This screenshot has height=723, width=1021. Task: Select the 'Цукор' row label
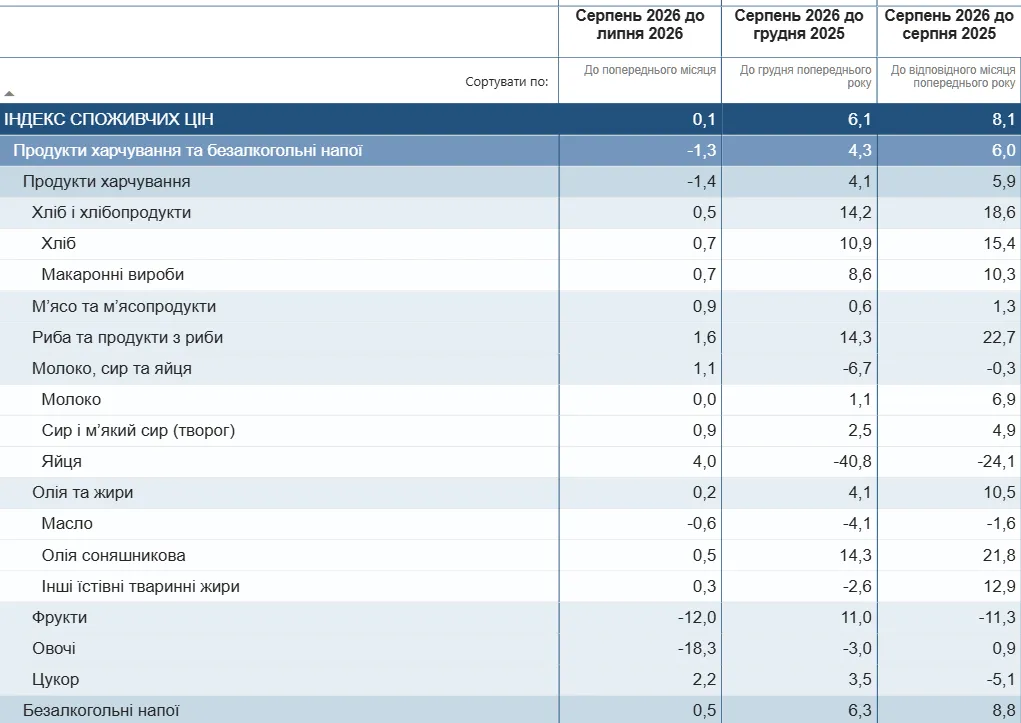pyautogui.click(x=55, y=679)
